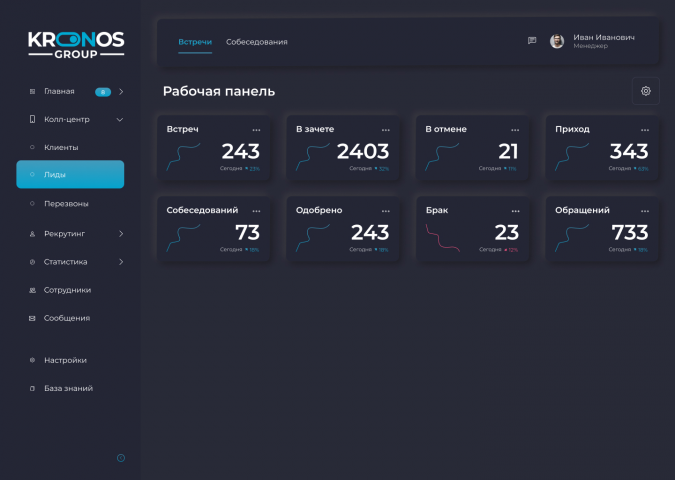Click the value 343 on Приход card
The height and width of the screenshot is (480, 675).
click(629, 151)
